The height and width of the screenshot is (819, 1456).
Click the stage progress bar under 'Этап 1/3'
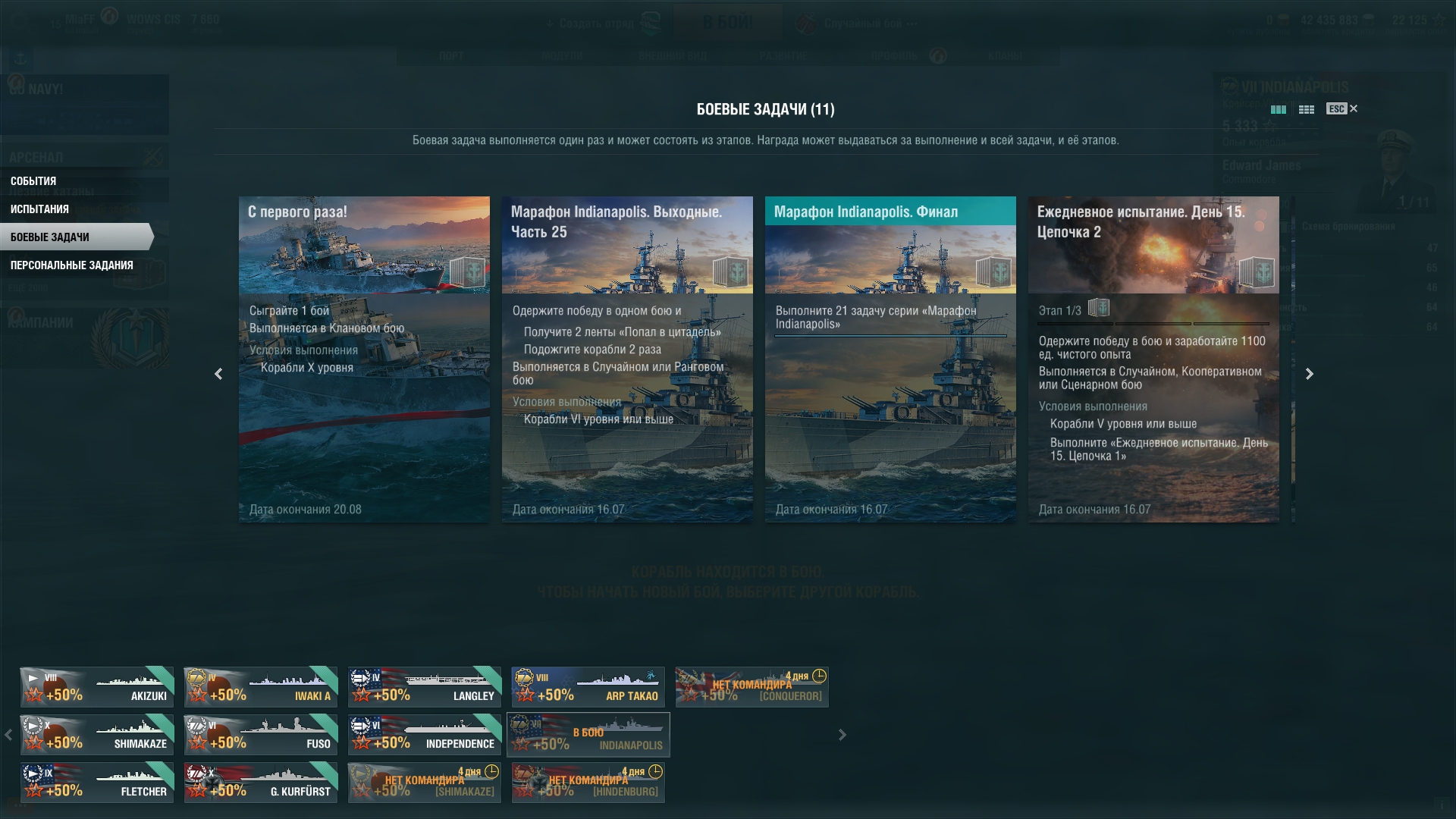1153,324
